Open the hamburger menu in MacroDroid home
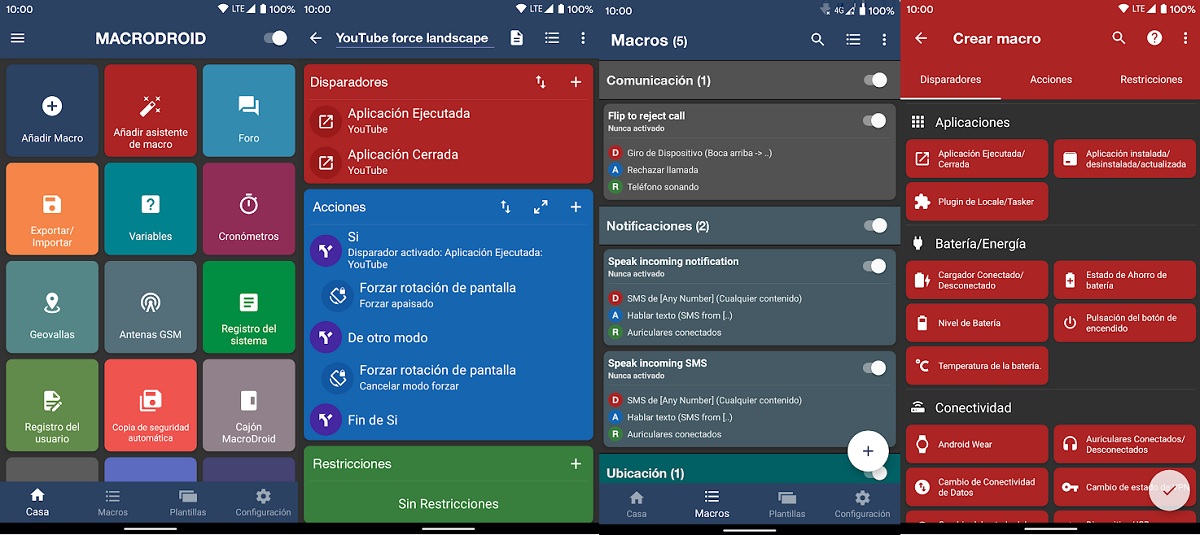The width and height of the screenshot is (1200, 535). click(17, 38)
